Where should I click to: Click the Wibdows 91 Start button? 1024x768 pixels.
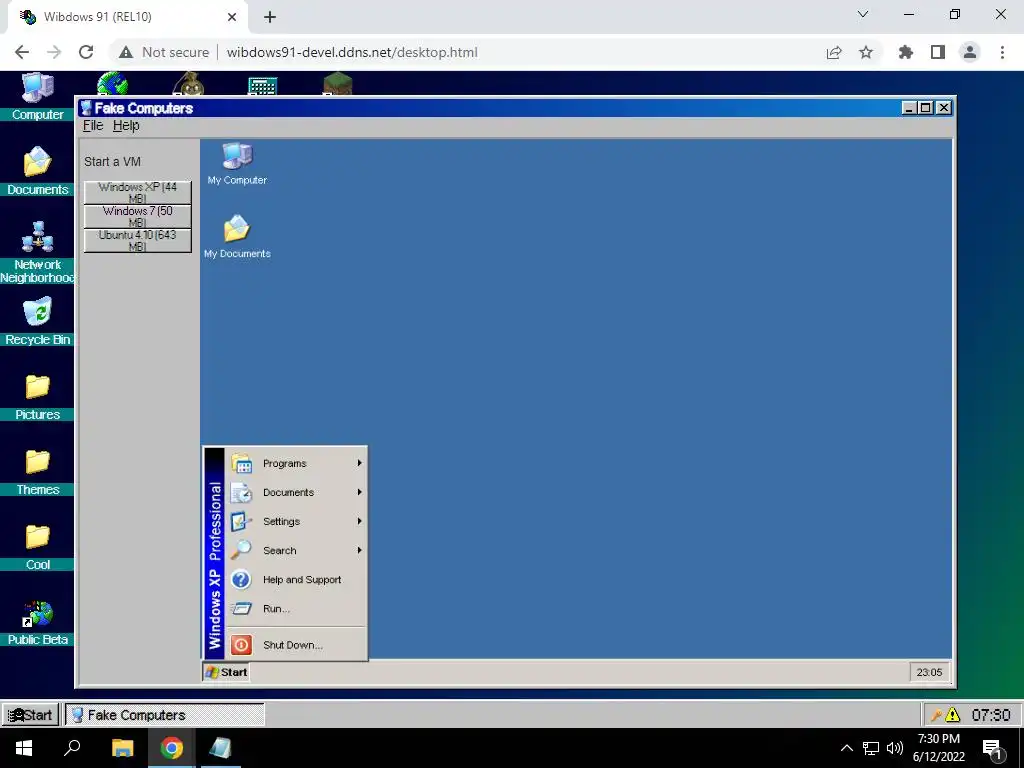(x=31, y=715)
